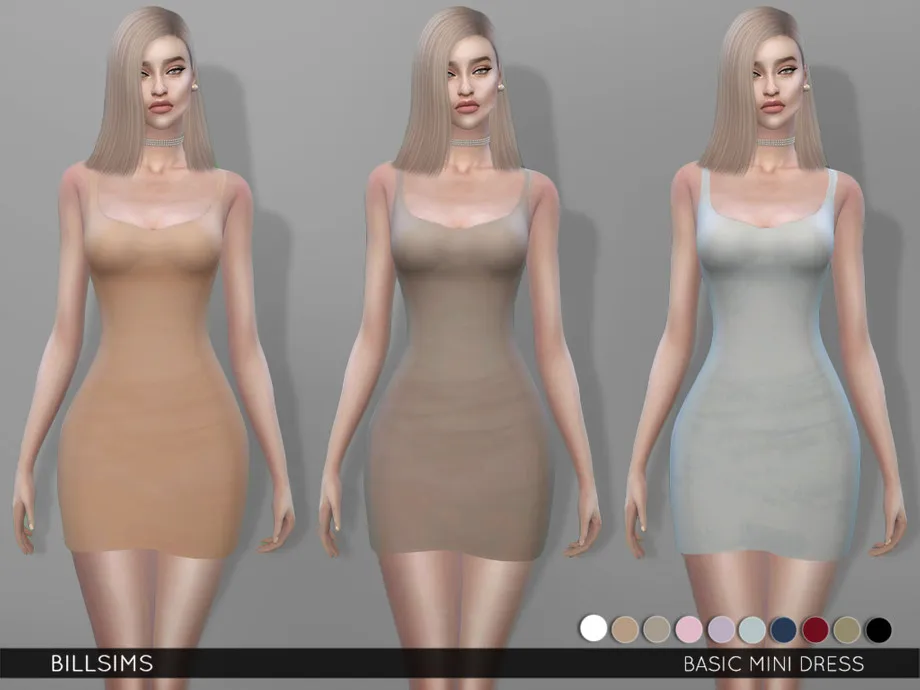Choose the tan beige color swatch
920x690 pixels.
coord(626,628)
